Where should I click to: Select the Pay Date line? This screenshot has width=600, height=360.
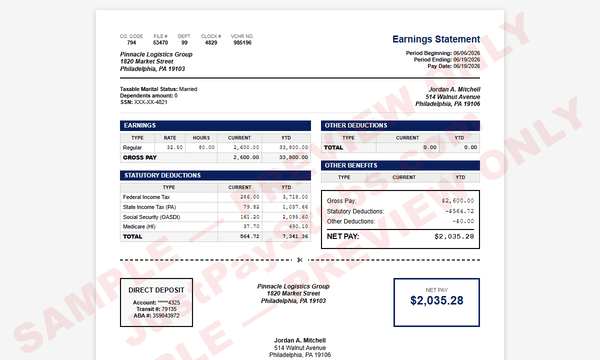click(x=453, y=66)
